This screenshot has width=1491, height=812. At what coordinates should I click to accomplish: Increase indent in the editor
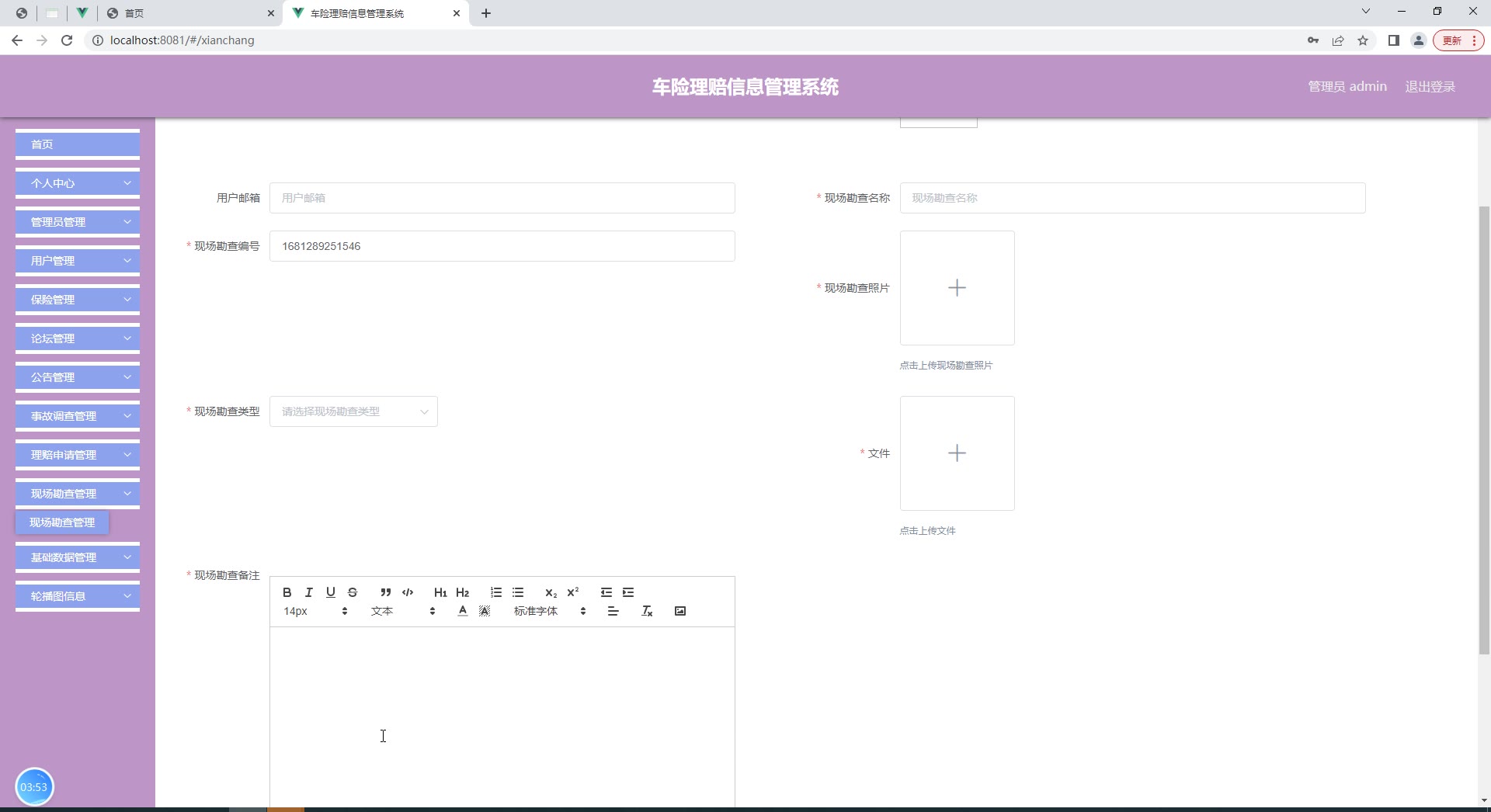[x=628, y=592]
